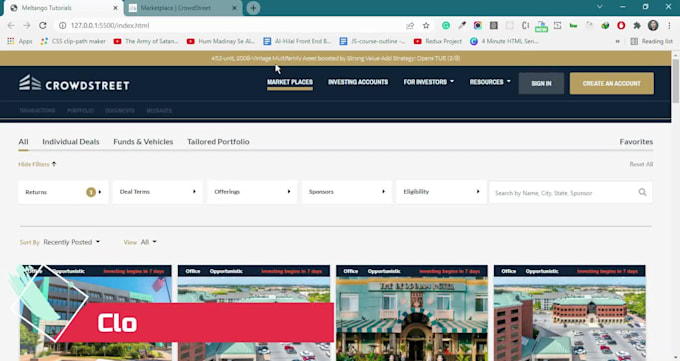Image resolution: width=680 pixels, height=361 pixels.
Task: Open a new browser tab with plus icon
Action: pyautogui.click(x=253, y=8)
